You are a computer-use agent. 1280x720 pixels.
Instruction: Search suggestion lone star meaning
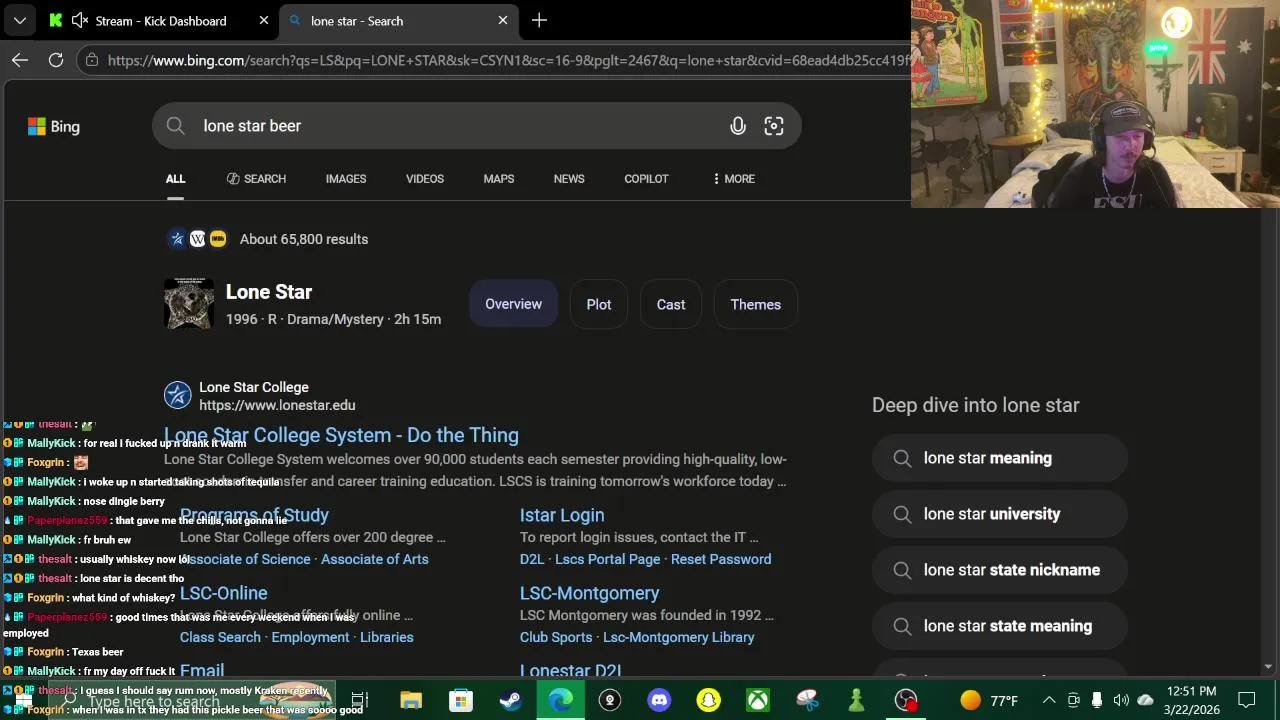coord(1000,458)
